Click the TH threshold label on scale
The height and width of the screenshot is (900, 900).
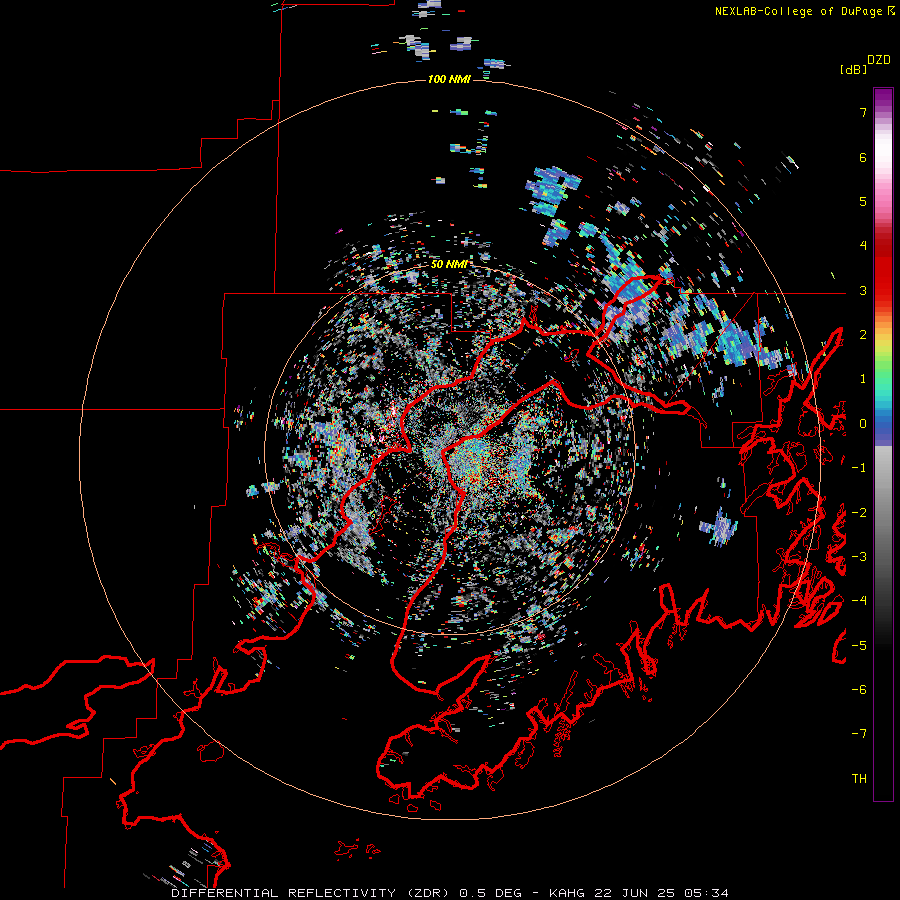[859, 779]
